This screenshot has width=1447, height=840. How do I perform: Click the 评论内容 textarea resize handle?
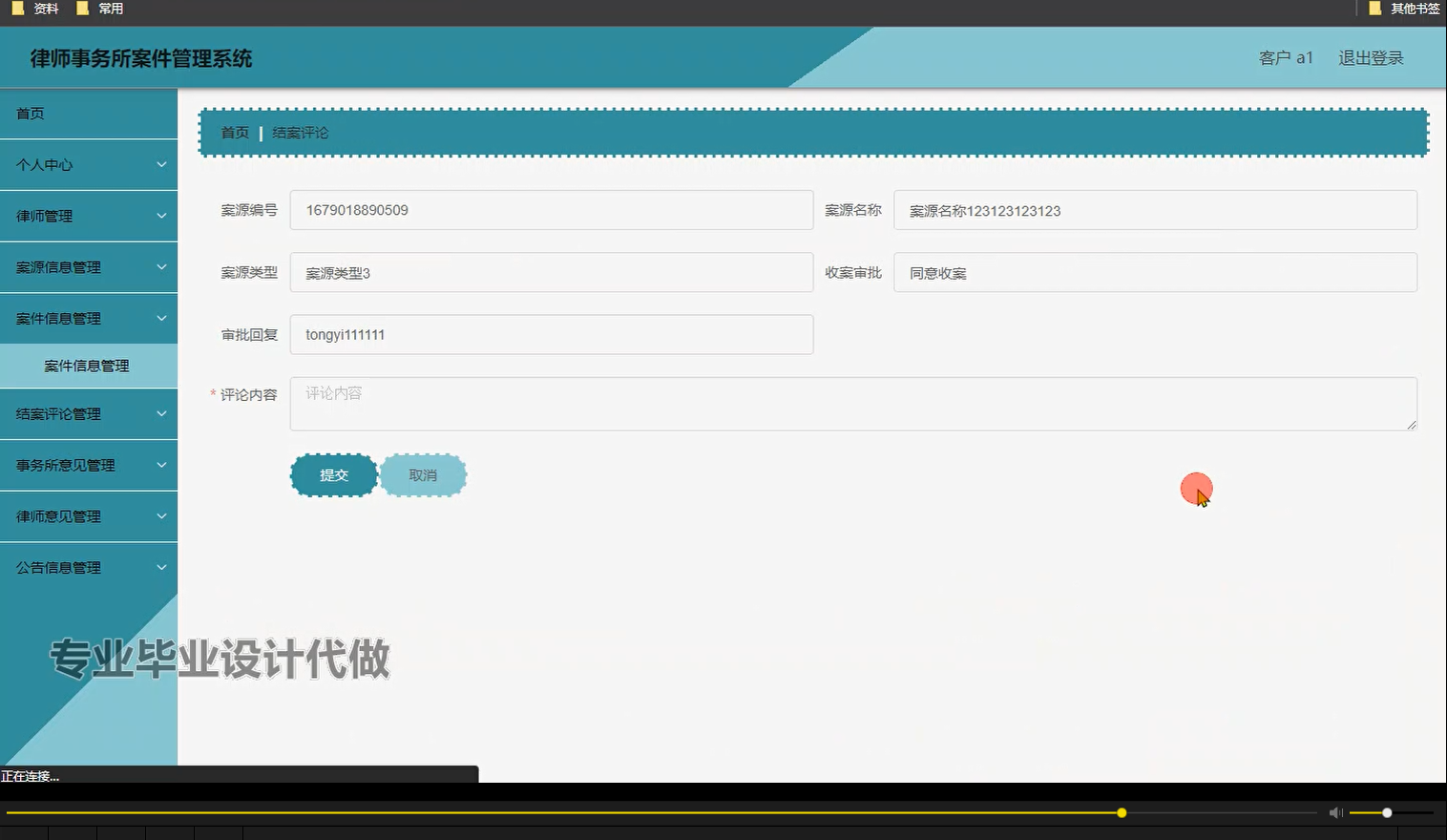click(1411, 424)
